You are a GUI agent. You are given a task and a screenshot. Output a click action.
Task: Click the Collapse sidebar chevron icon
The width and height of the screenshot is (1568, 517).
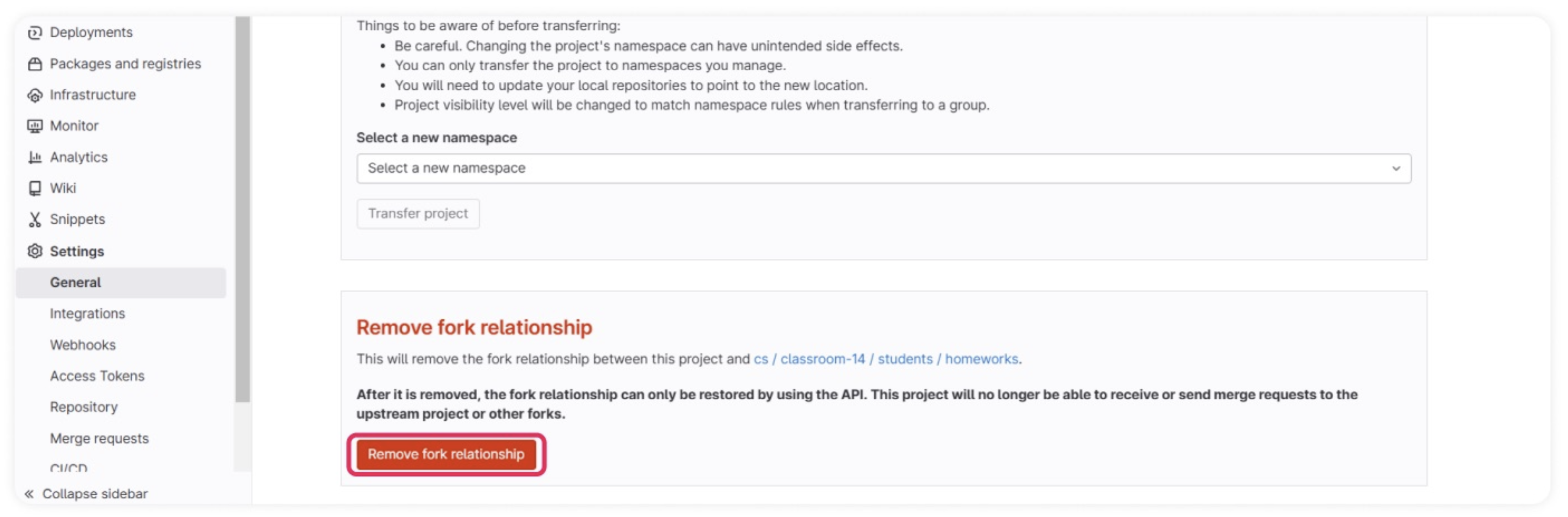[x=29, y=494]
